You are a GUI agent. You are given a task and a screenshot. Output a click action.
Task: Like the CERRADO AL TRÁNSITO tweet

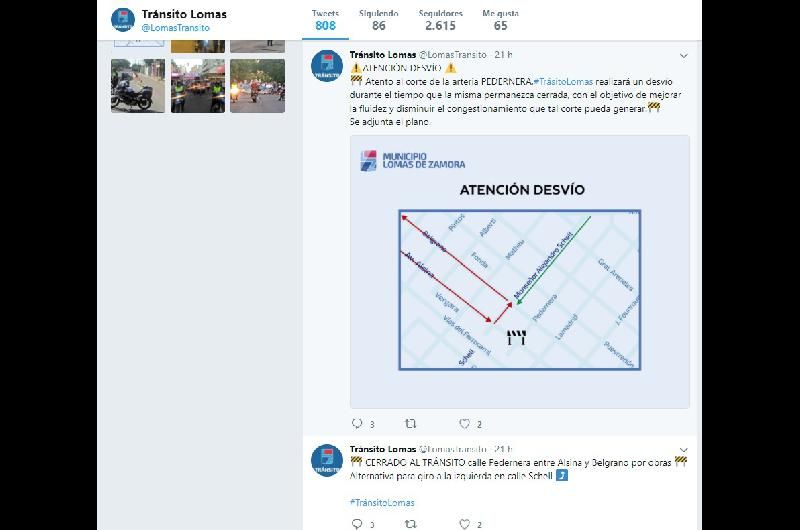click(464, 523)
